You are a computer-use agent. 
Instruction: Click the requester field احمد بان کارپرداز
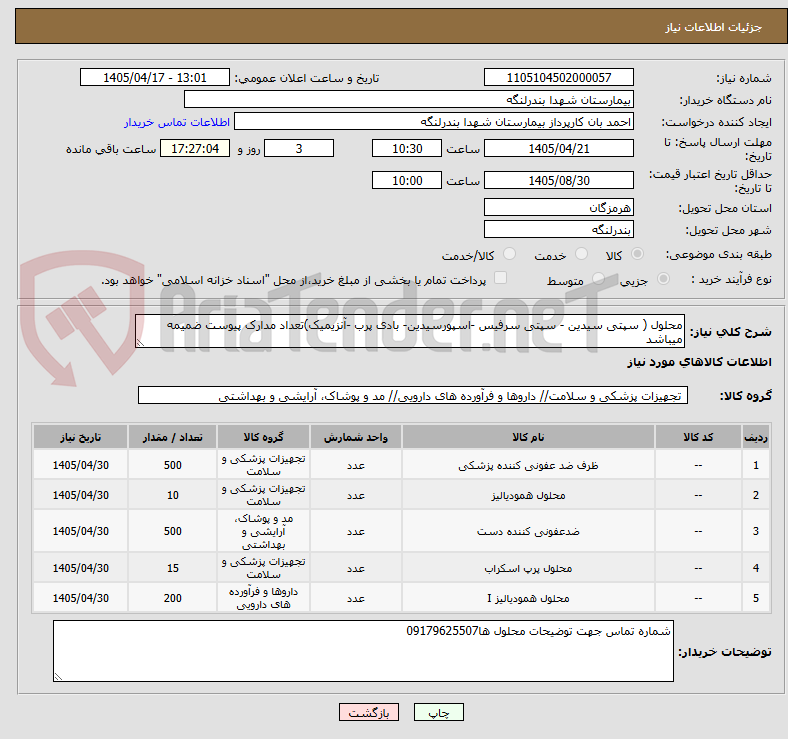click(x=434, y=122)
